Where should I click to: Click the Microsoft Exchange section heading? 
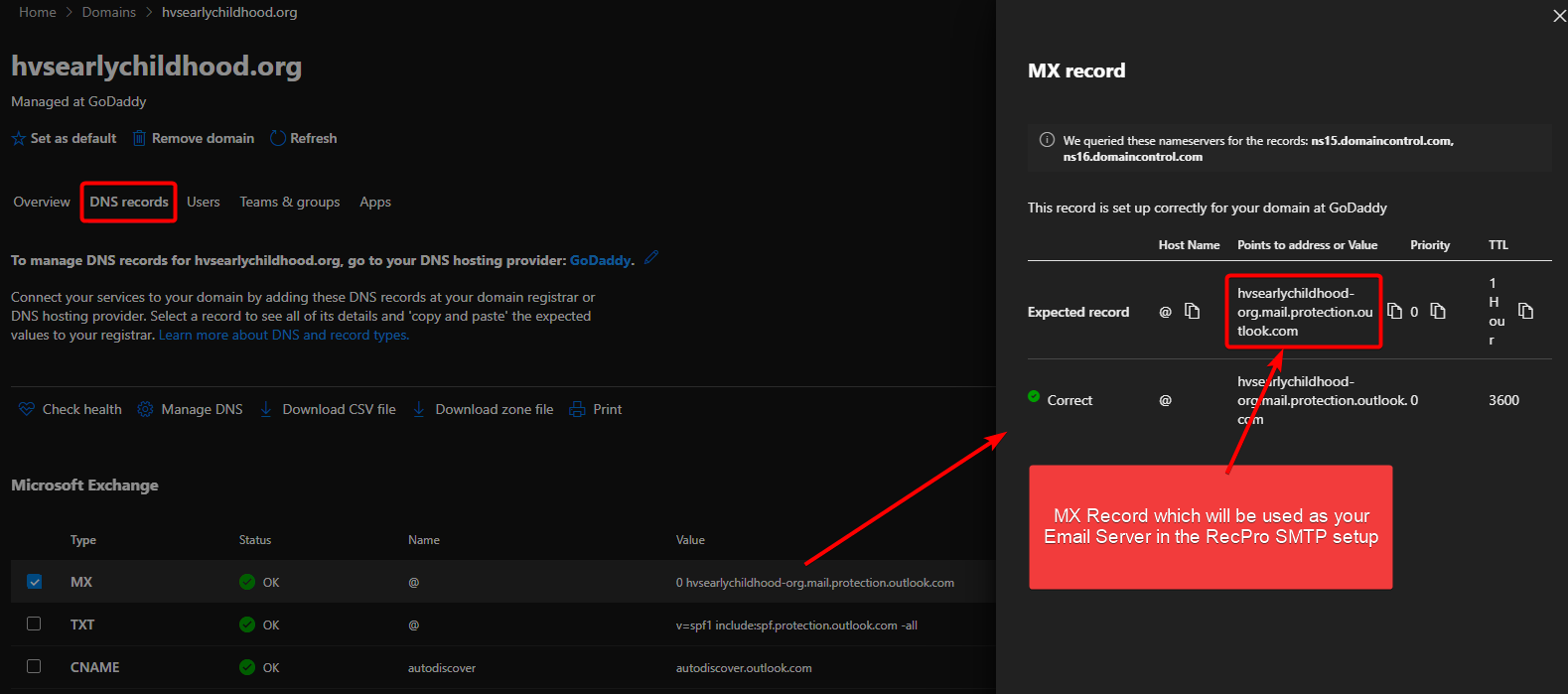click(x=84, y=485)
